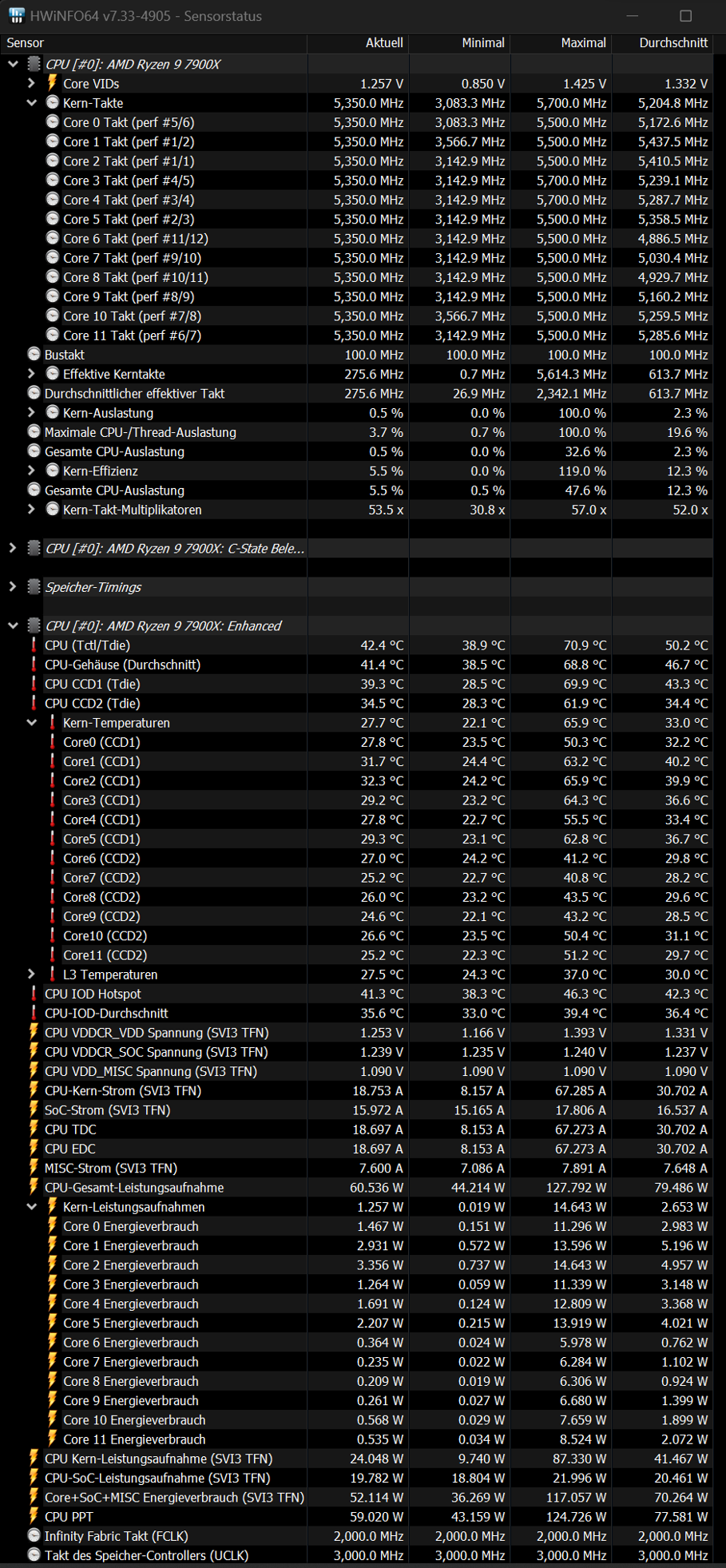This screenshot has height=1568, width=726.
Task: Click lightning icon of CPU-Gesamt-Leistungsaufnahme
Action: click(x=34, y=1187)
